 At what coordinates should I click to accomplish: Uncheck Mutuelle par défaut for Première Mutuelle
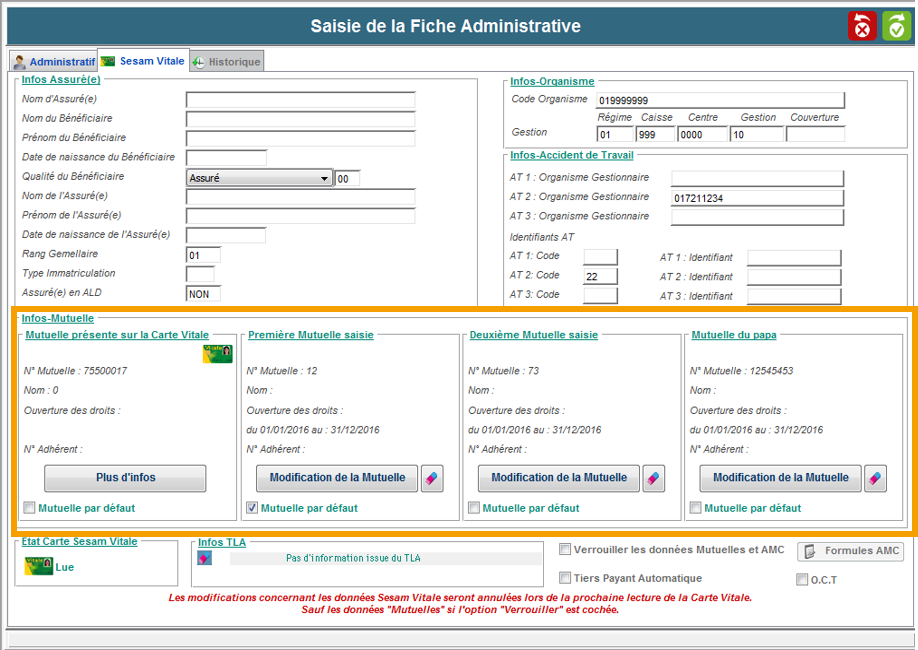tap(252, 508)
